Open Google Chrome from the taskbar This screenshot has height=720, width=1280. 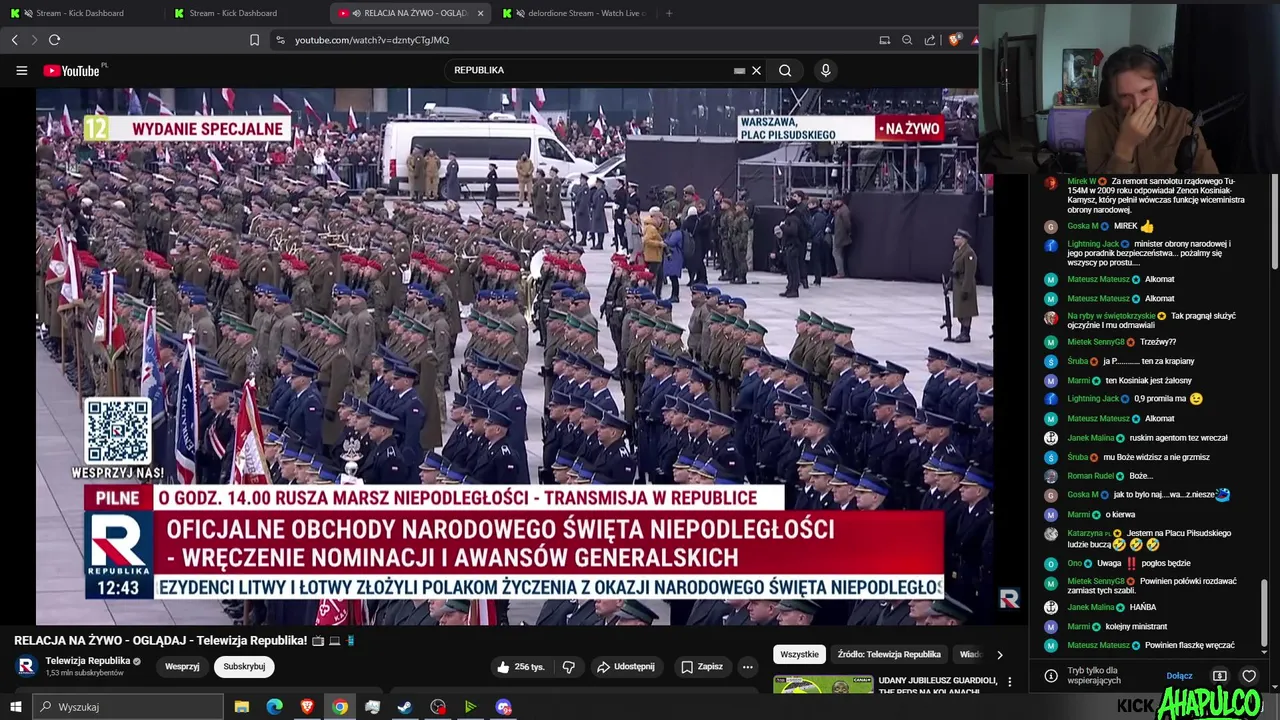(x=340, y=707)
